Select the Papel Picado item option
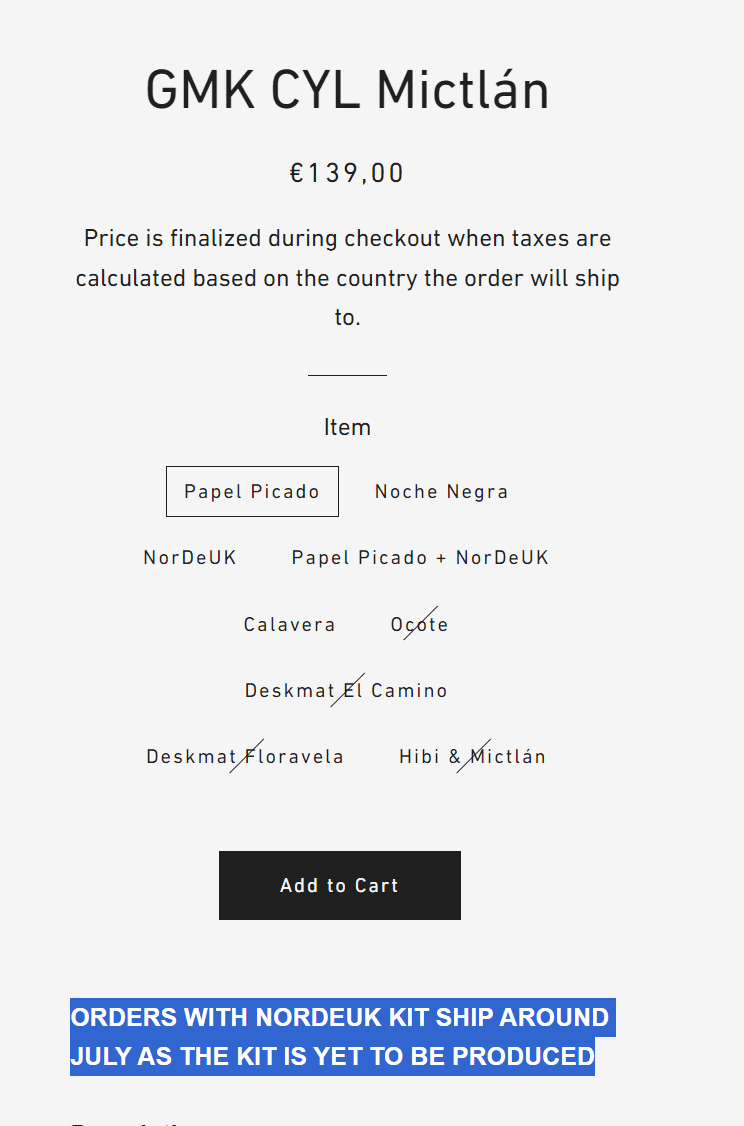Image resolution: width=744 pixels, height=1126 pixels. pyautogui.click(x=252, y=492)
